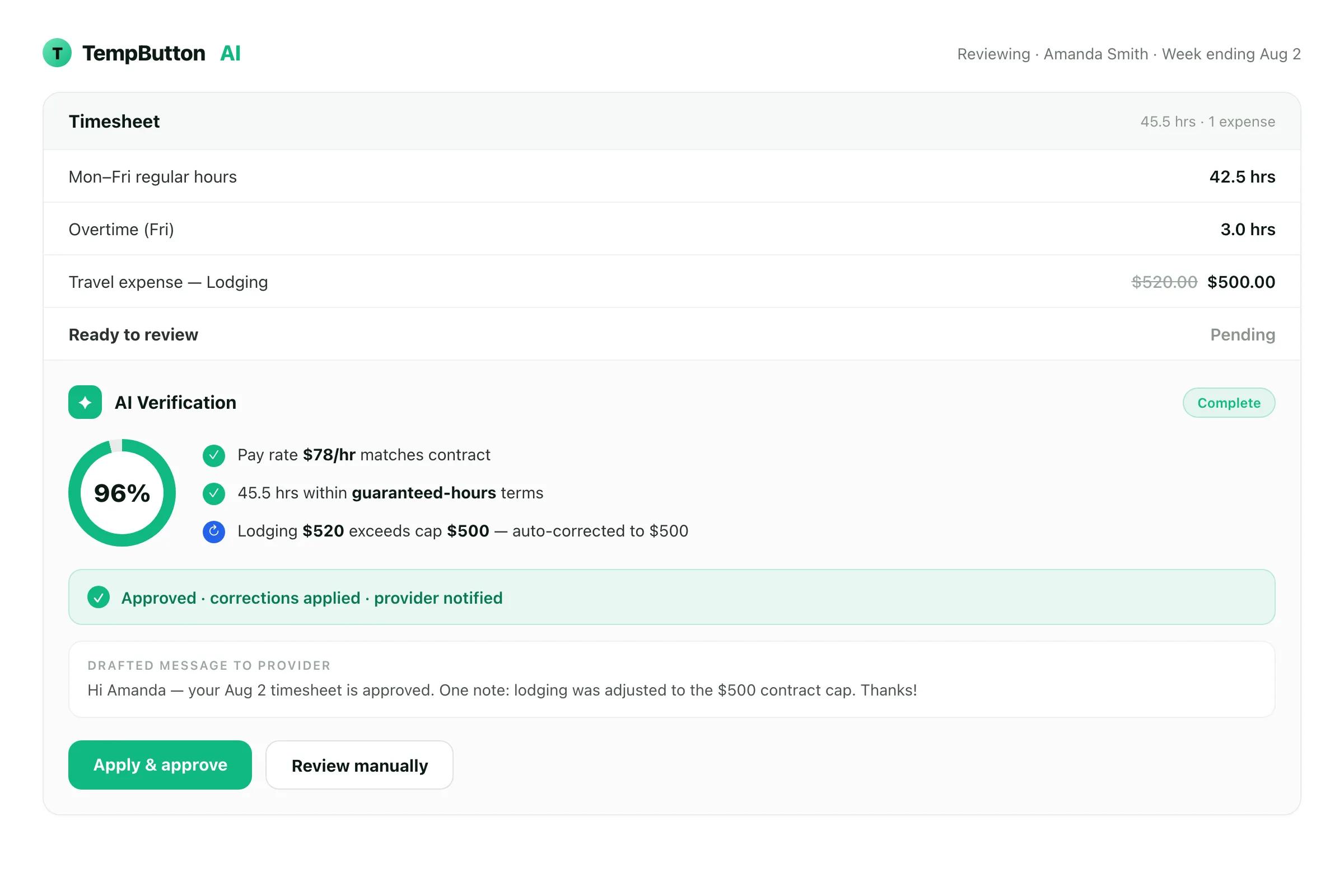Click the TempButton logo icon
Image resolution: width=1344 pixels, height=896 pixels.
coord(57,53)
